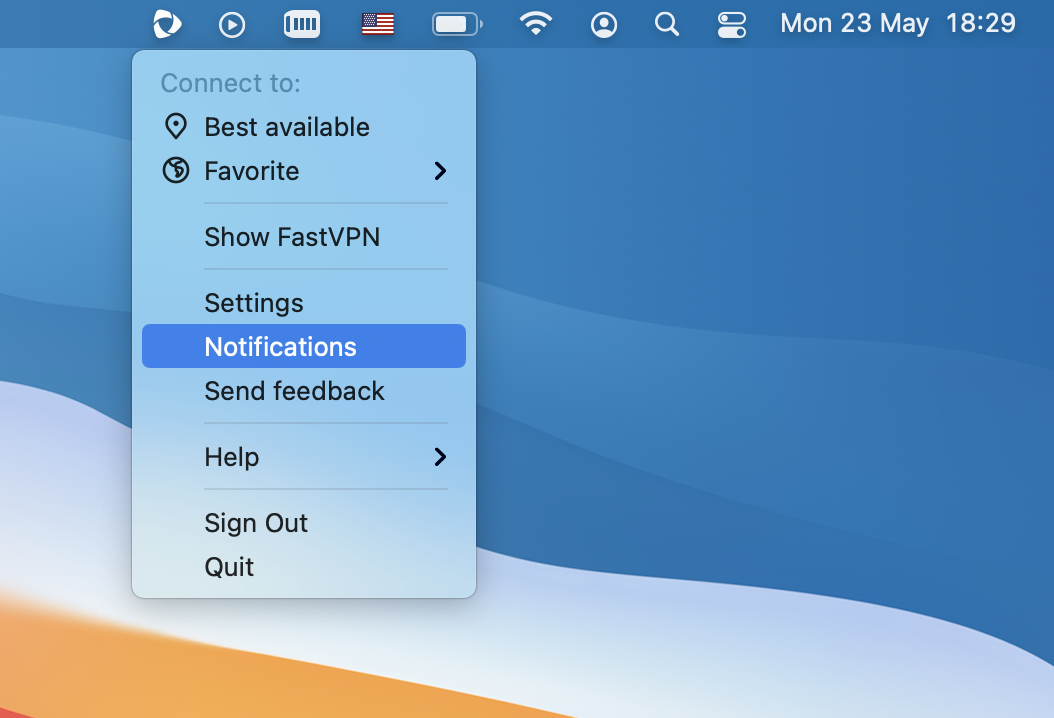Click the globe icon beside Favorite
The height and width of the screenshot is (718, 1054).
[x=175, y=170]
